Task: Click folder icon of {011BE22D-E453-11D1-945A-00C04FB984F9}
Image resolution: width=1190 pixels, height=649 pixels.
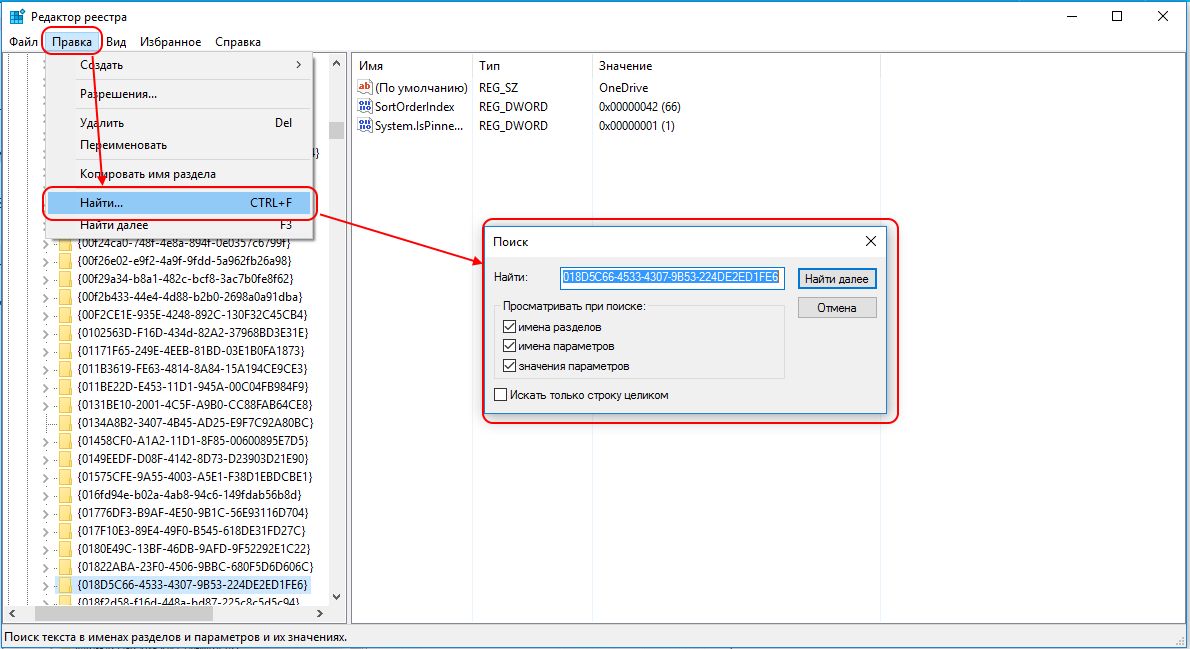Action: [x=65, y=387]
